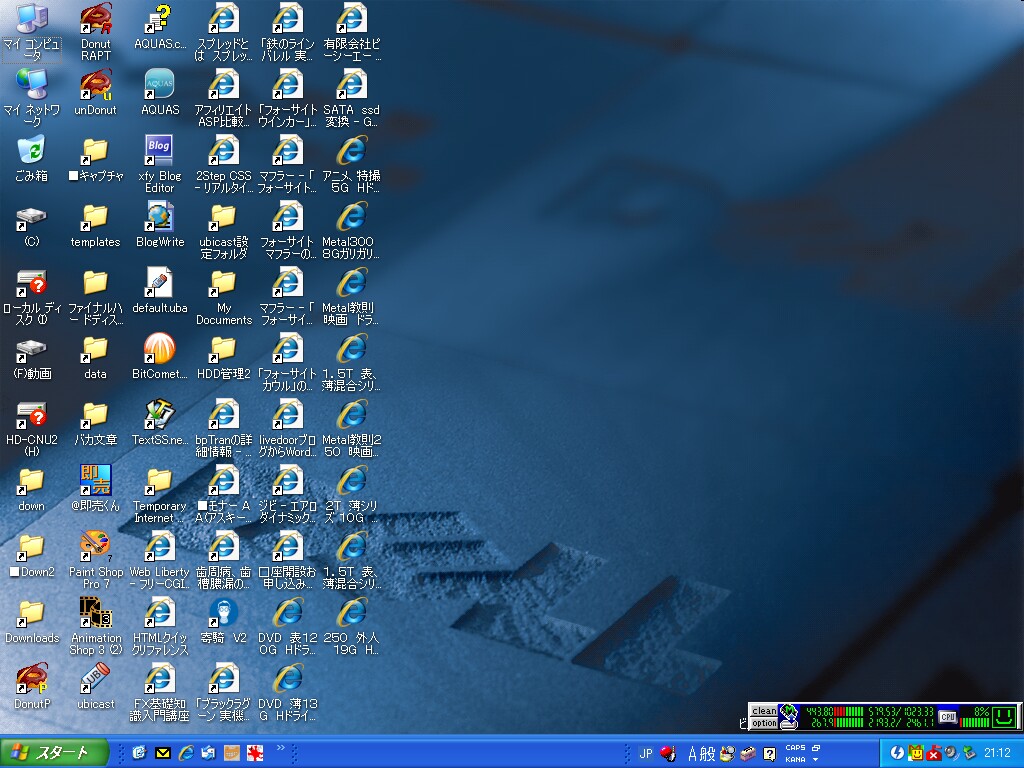Open the ごみ箱 recycle bin
Viewport: 1024px width, 768px height.
[x=31, y=159]
